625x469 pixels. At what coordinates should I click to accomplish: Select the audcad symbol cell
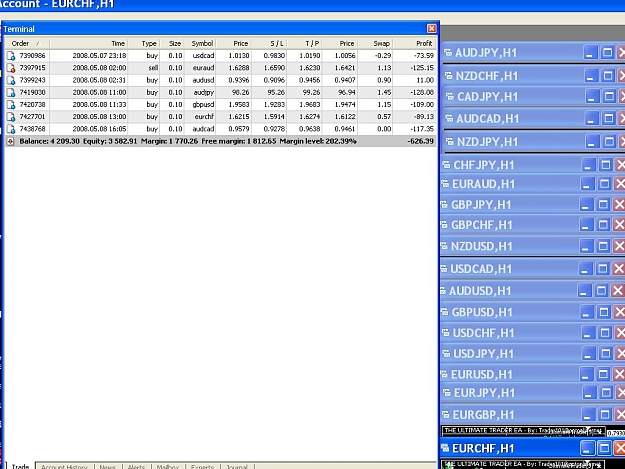click(x=200, y=129)
